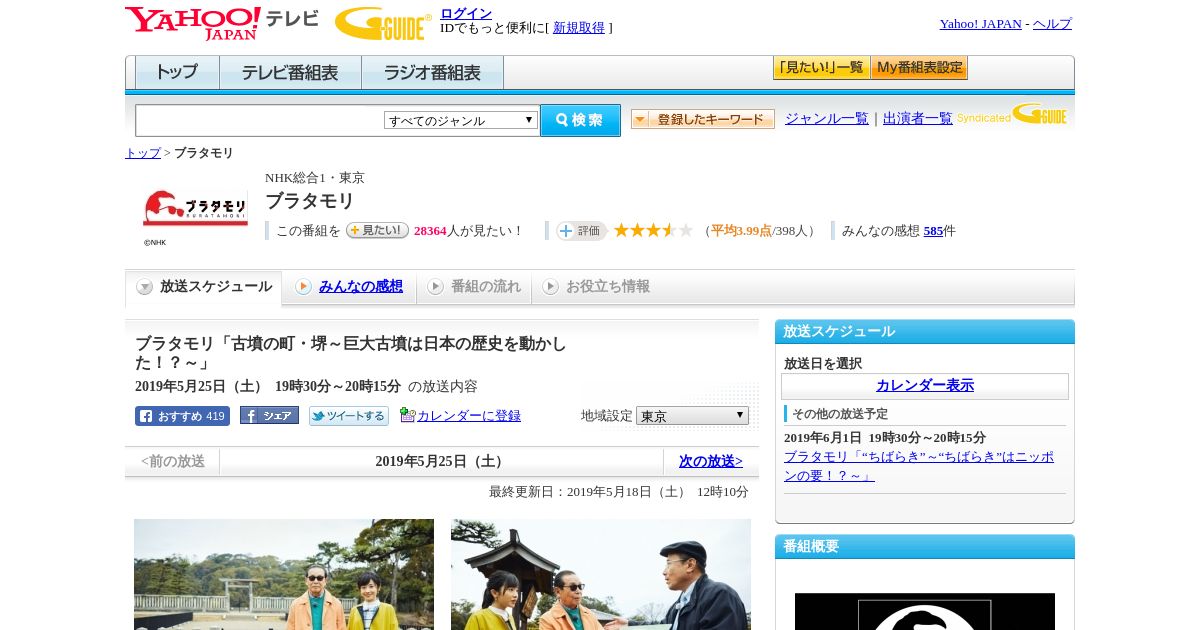
Task: Click the right program photo with three people
Action: pos(601,574)
